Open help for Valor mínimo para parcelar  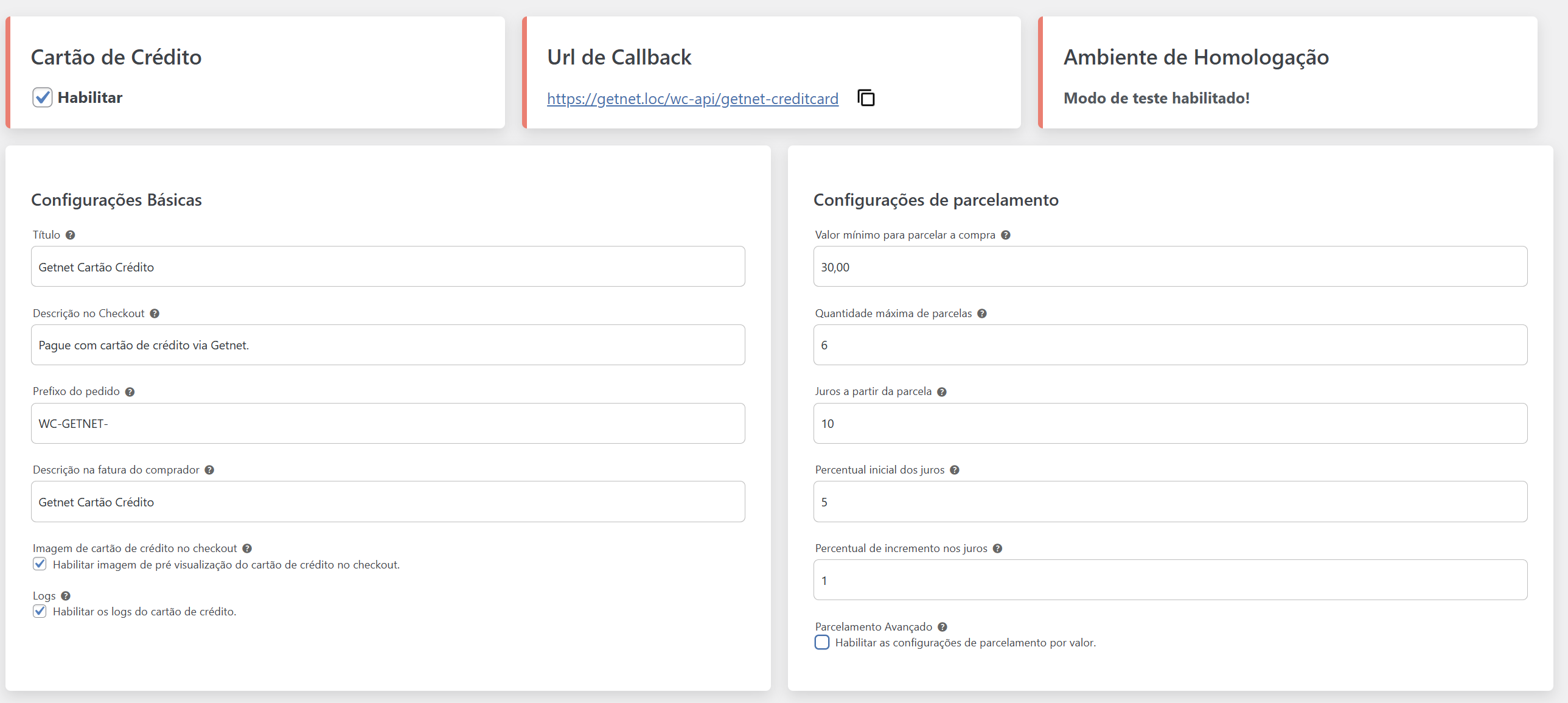click(1006, 235)
